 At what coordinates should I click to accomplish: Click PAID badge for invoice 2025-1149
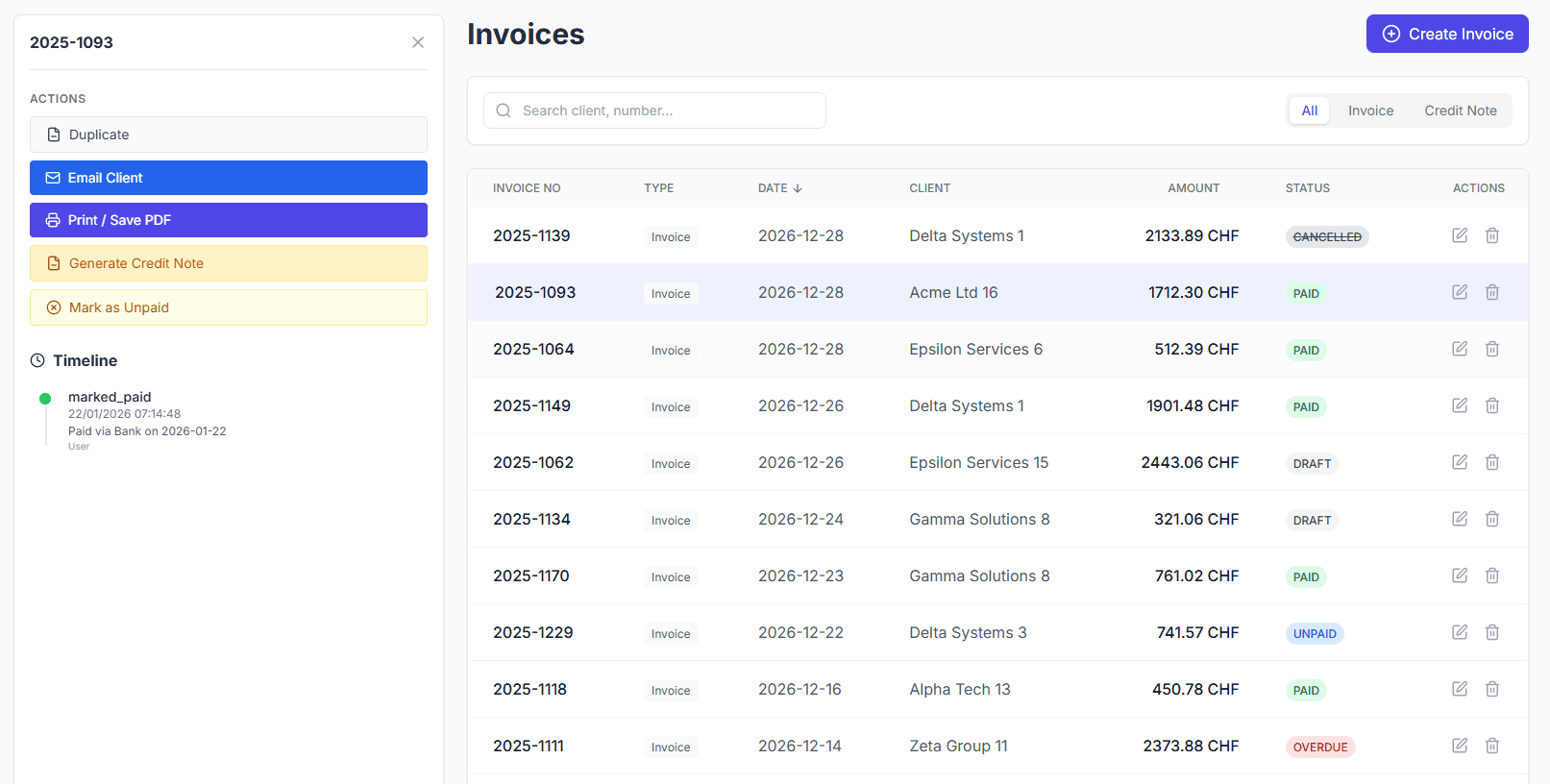point(1306,406)
